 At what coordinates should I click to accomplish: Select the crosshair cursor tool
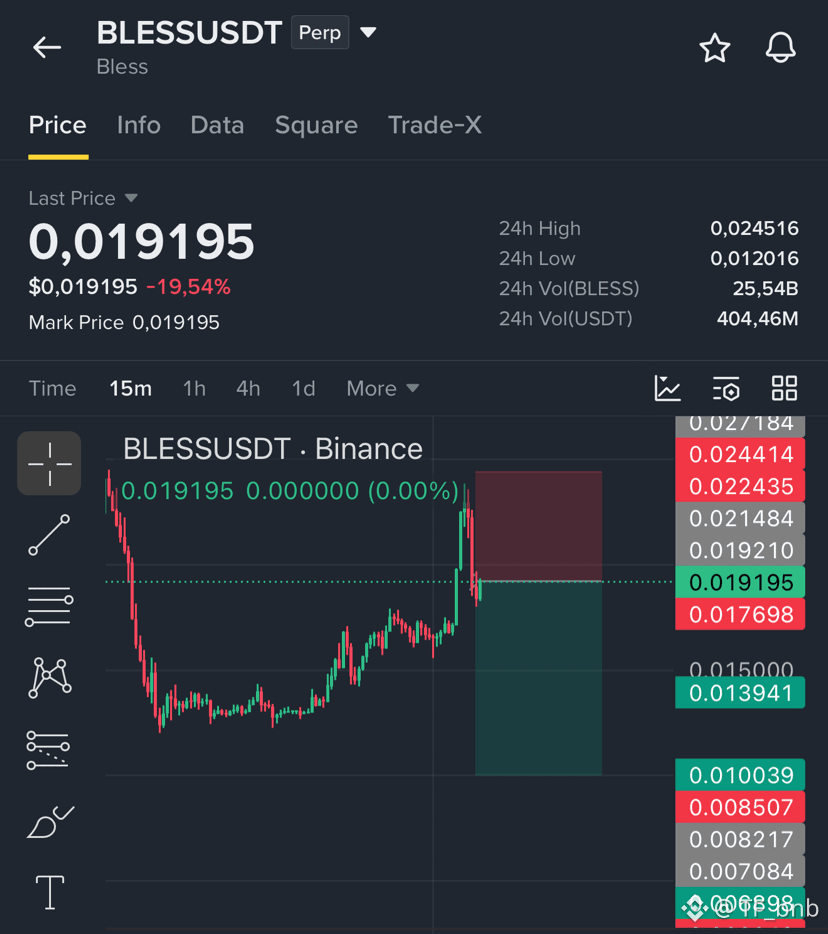[49, 463]
